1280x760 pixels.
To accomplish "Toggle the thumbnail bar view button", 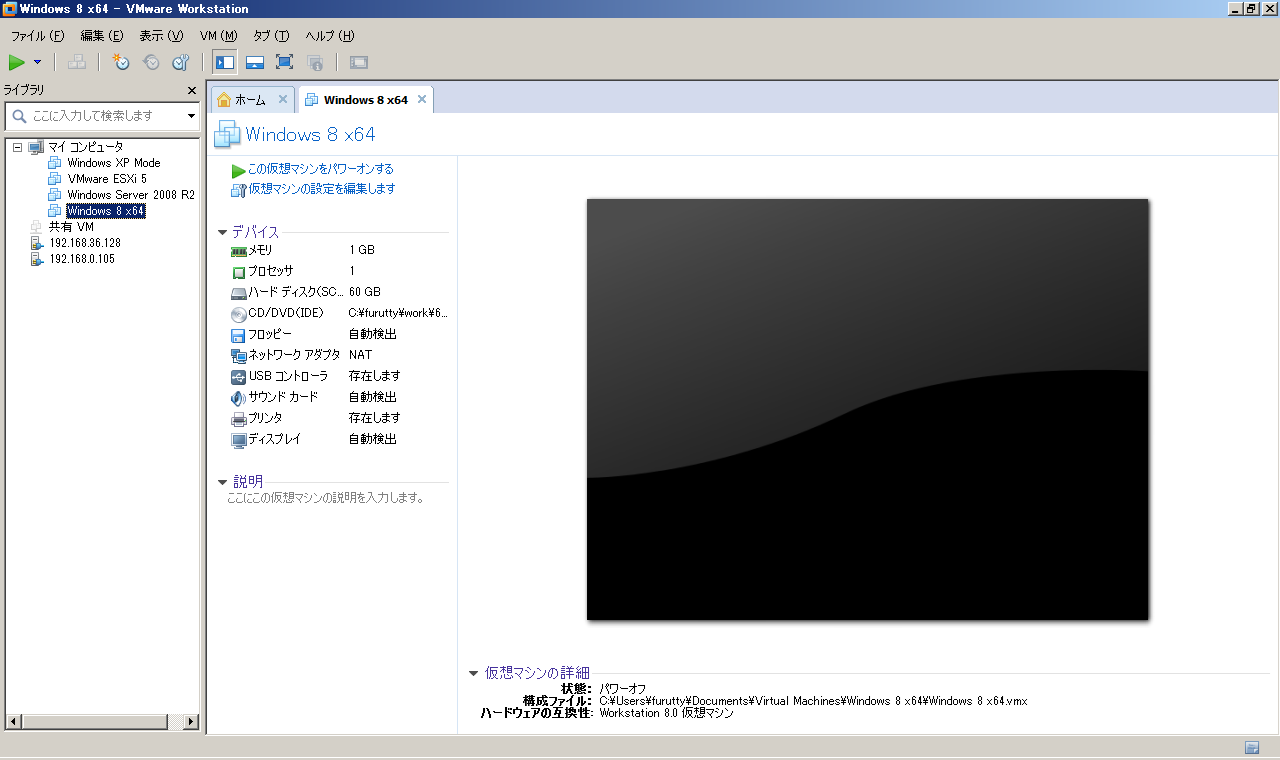I will (255, 62).
